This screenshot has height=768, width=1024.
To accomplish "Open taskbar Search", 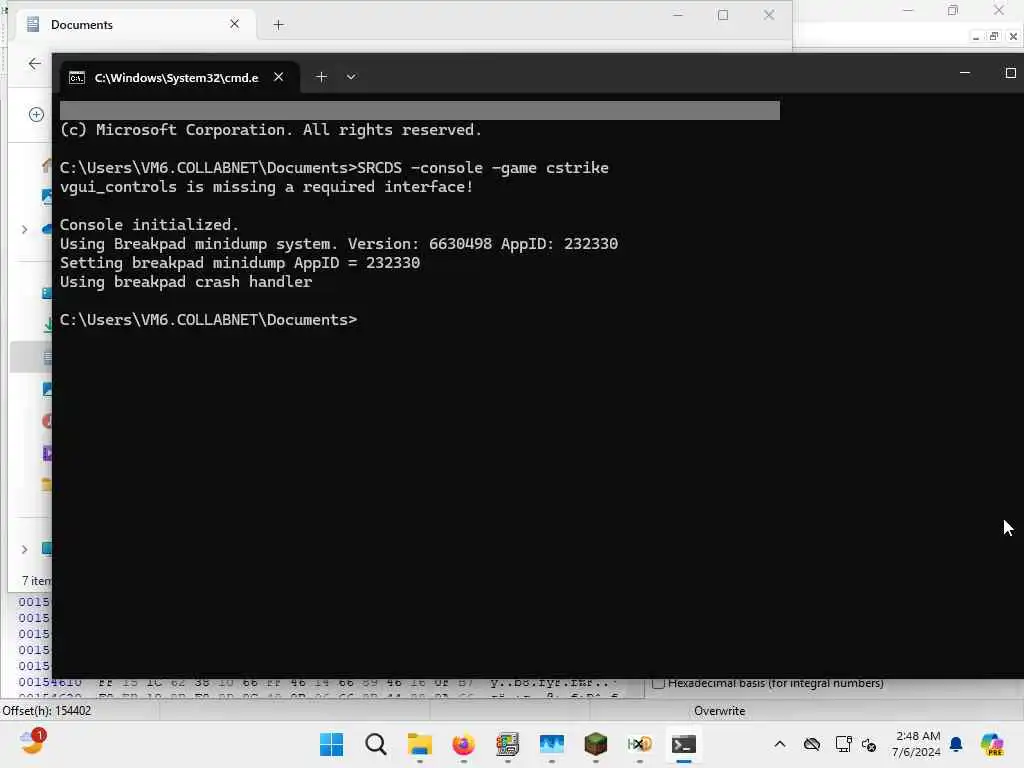I will [376, 744].
